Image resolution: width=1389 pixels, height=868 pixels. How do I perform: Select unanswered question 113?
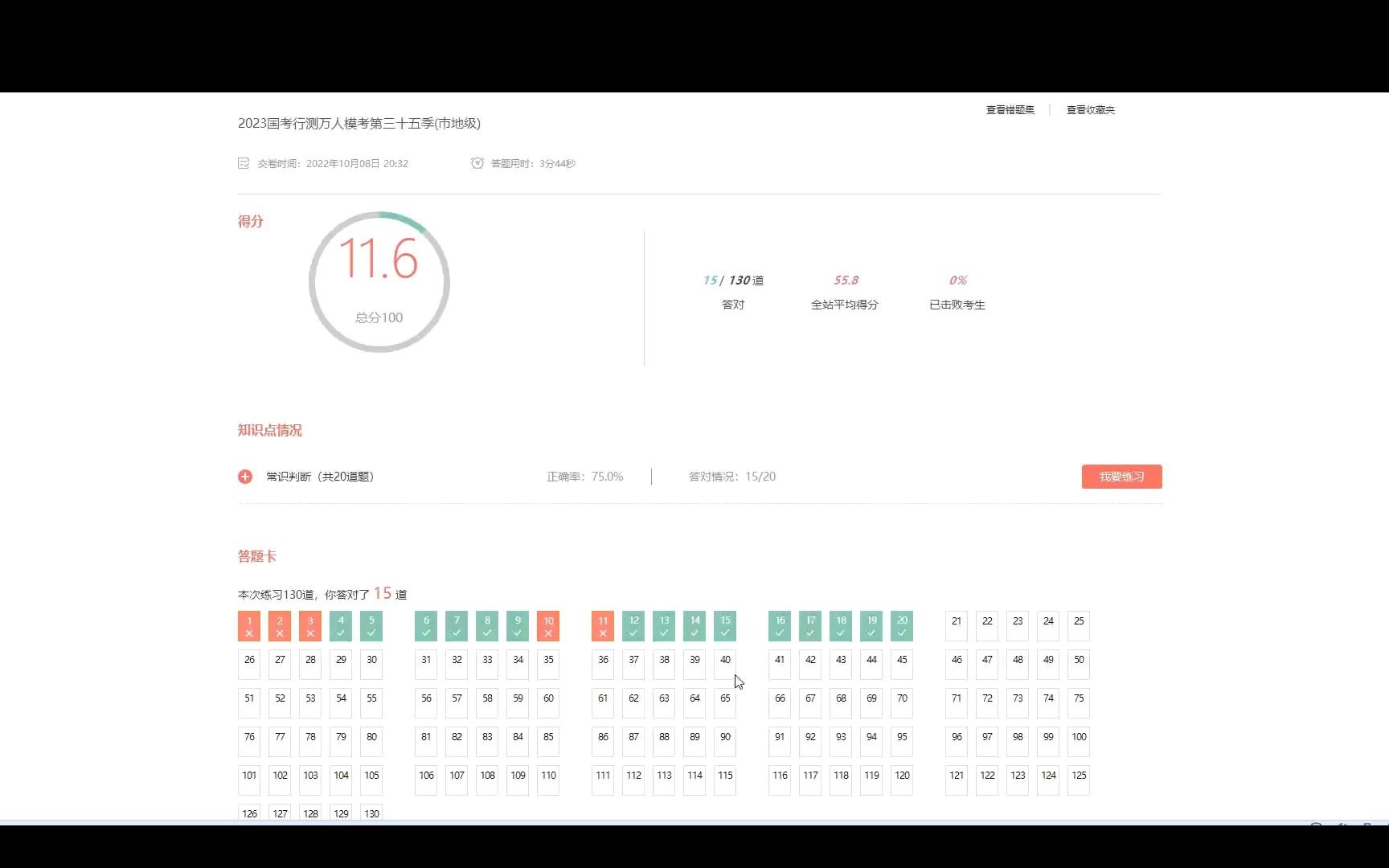click(x=664, y=780)
